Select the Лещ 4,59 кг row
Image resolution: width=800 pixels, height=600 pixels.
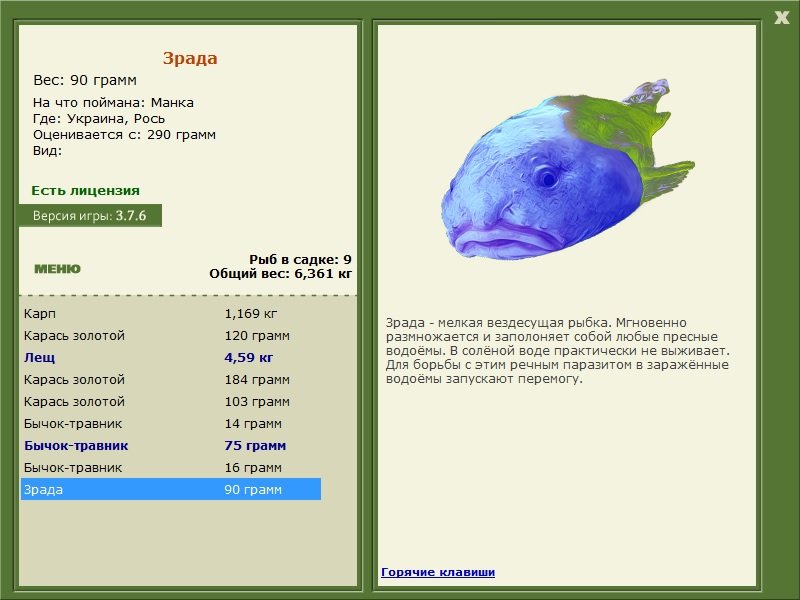point(170,357)
